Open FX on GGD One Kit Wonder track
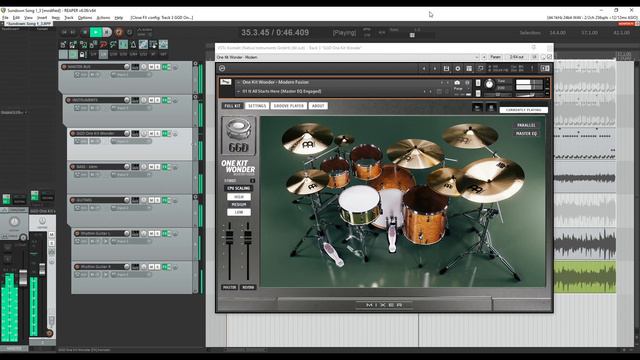Screen dimensions: 640x360 (x=165, y=133)
